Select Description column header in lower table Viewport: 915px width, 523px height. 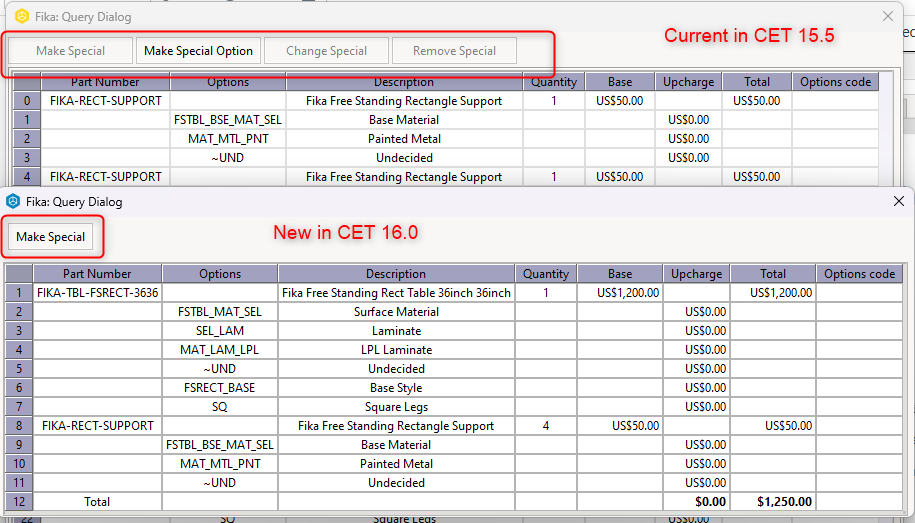pyautogui.click(x=396, y=274)
